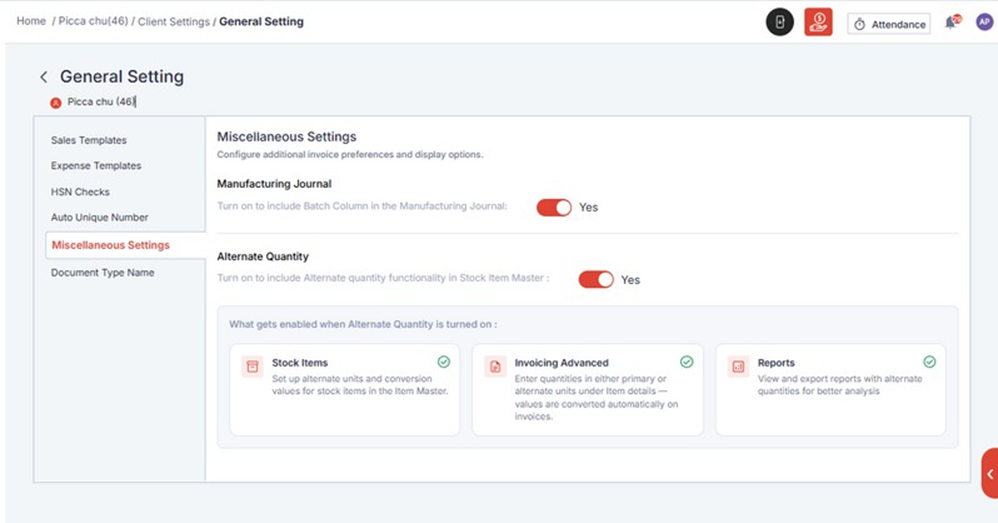Click the Invoicing Advanced document icon
The image size is (998, 523).
coord(495,367)
